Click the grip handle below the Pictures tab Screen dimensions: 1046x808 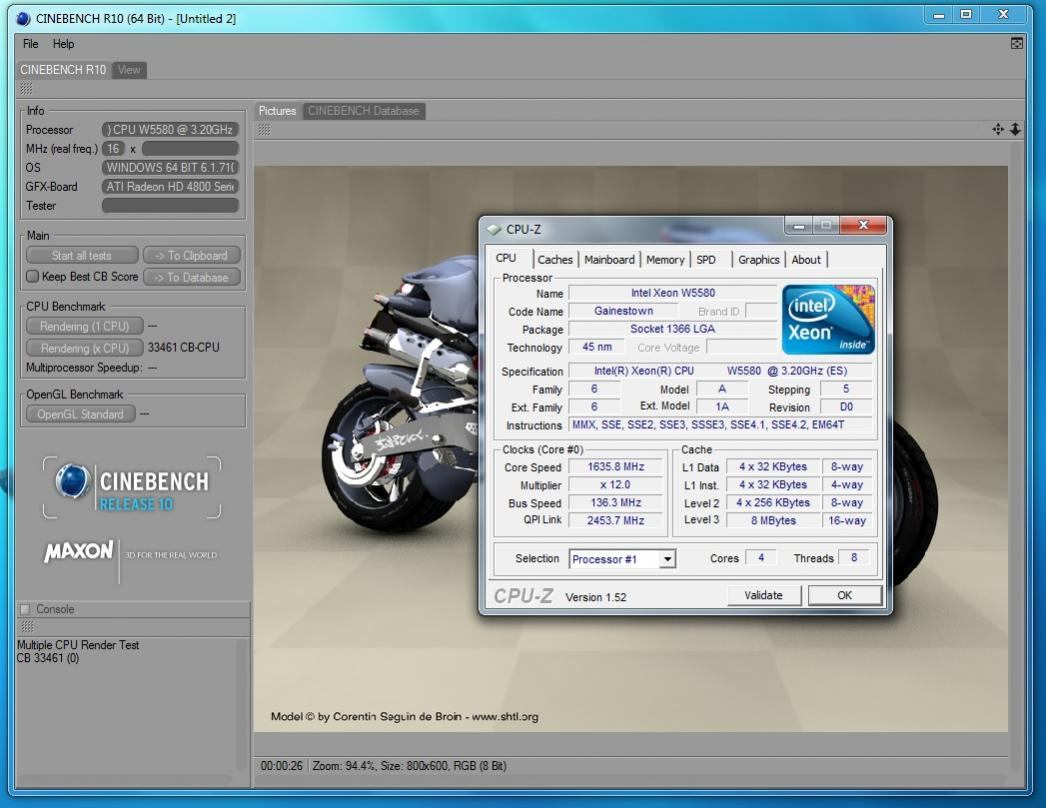pyautogui.click(x=264, y=129)
